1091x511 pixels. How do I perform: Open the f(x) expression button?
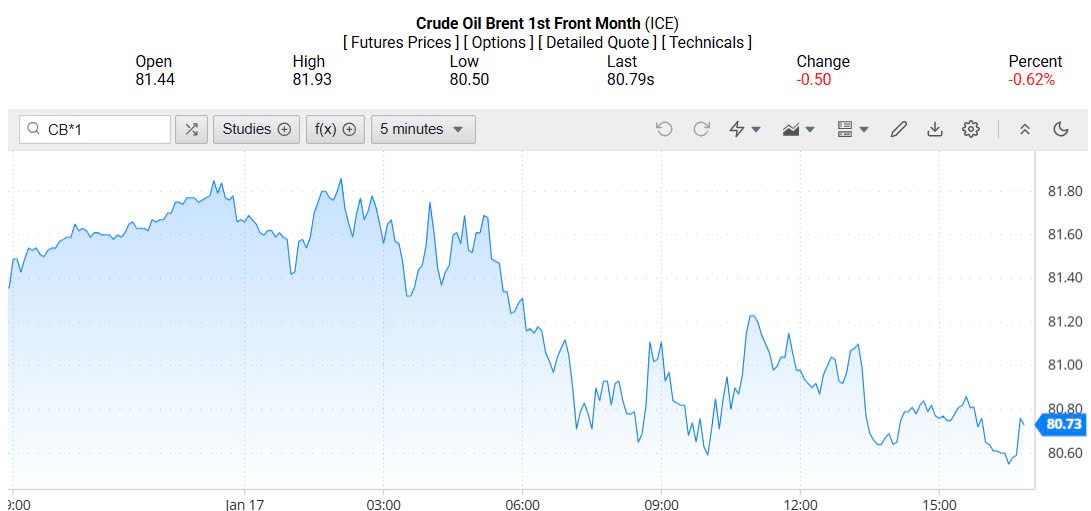tap(335, 129)
